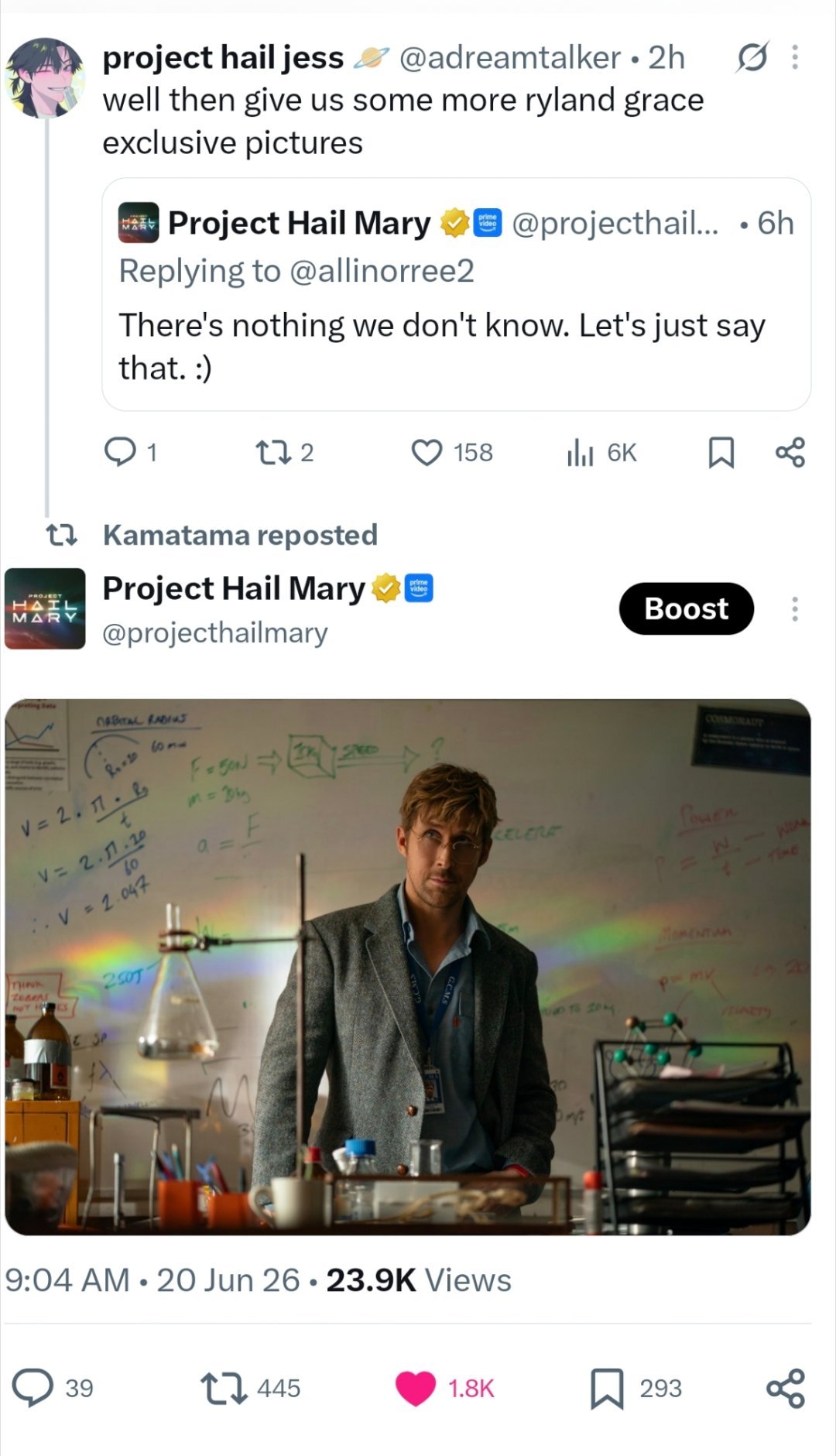View analytics icon showing 6K views
This screenshot has width=836, height=1456.
point(580,453)
